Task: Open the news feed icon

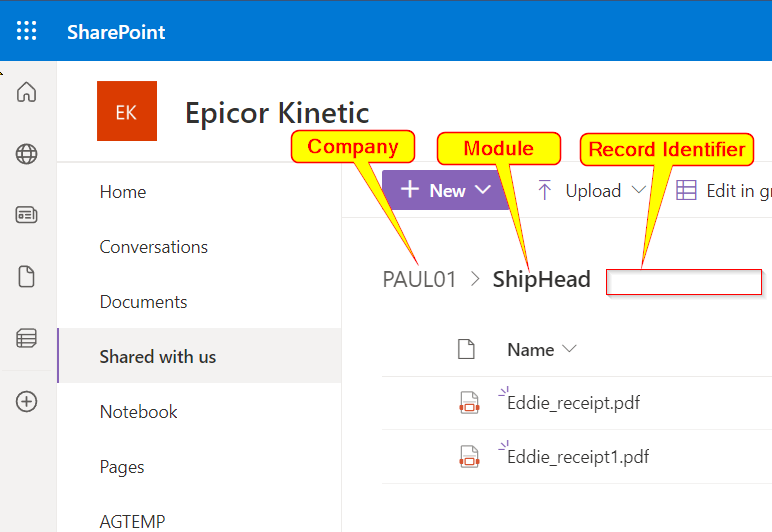Action: [27, 215]
